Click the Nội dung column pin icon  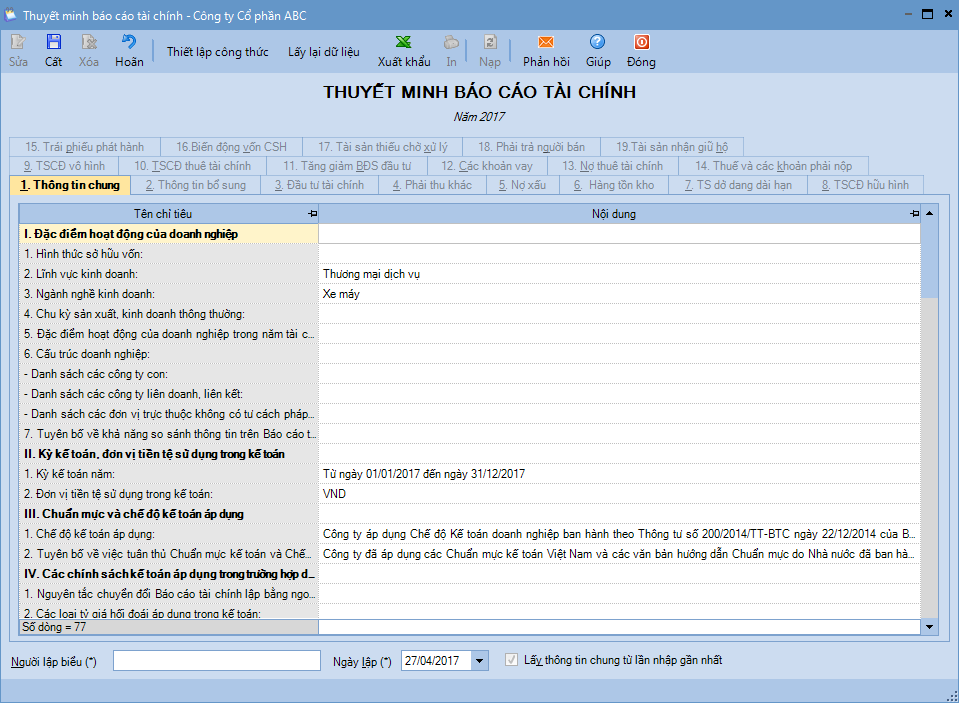(x=914, y=214)
